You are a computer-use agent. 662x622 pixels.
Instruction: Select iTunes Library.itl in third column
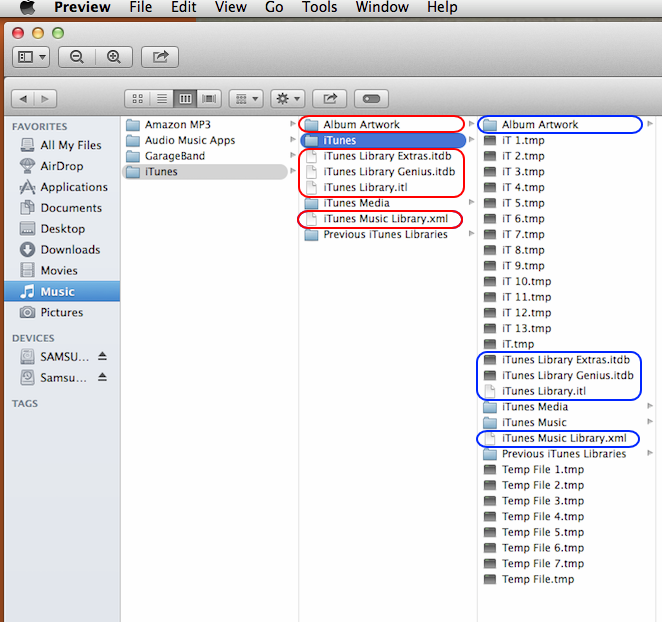tap(561, 391)
